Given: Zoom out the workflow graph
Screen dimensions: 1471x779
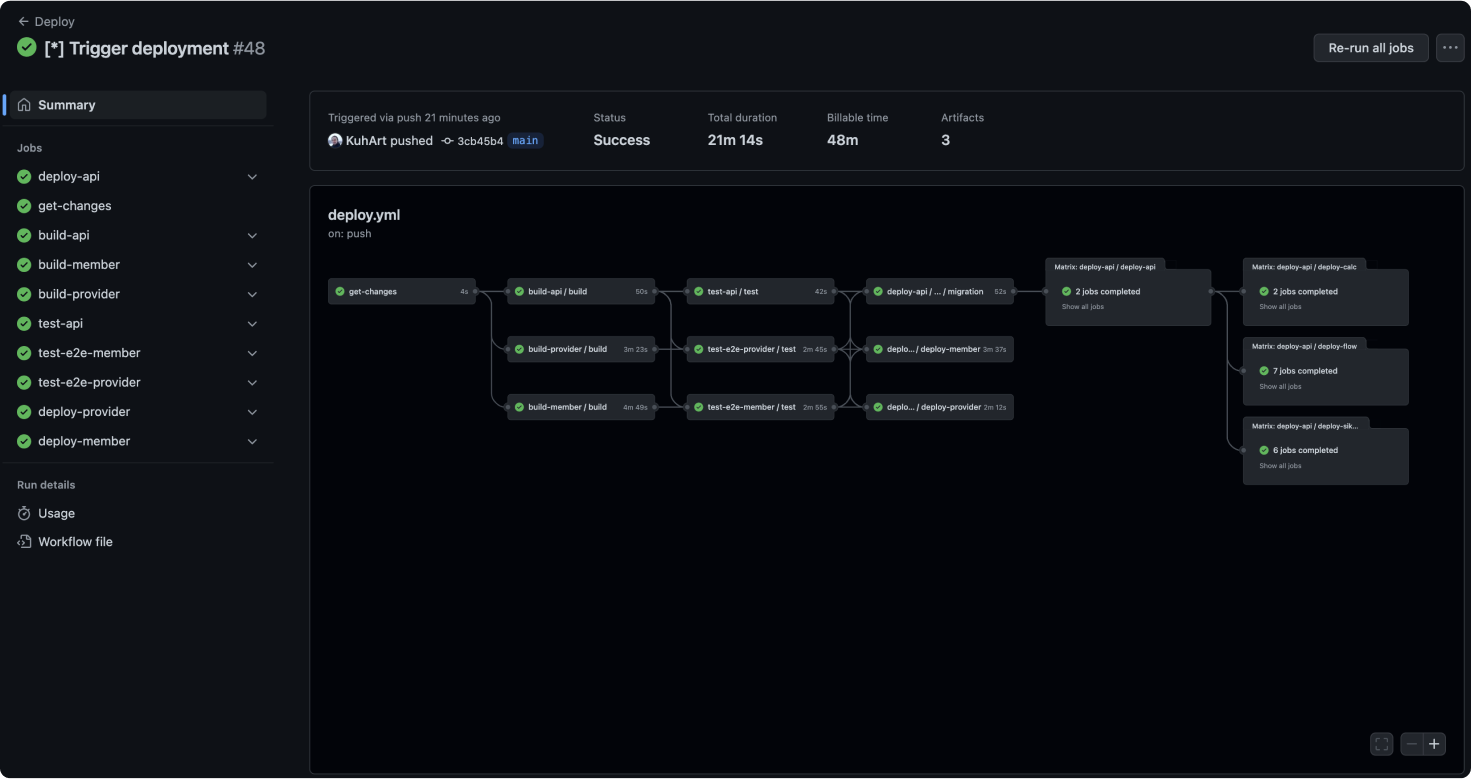Looking at the screenshot, I should [1411, 744].
